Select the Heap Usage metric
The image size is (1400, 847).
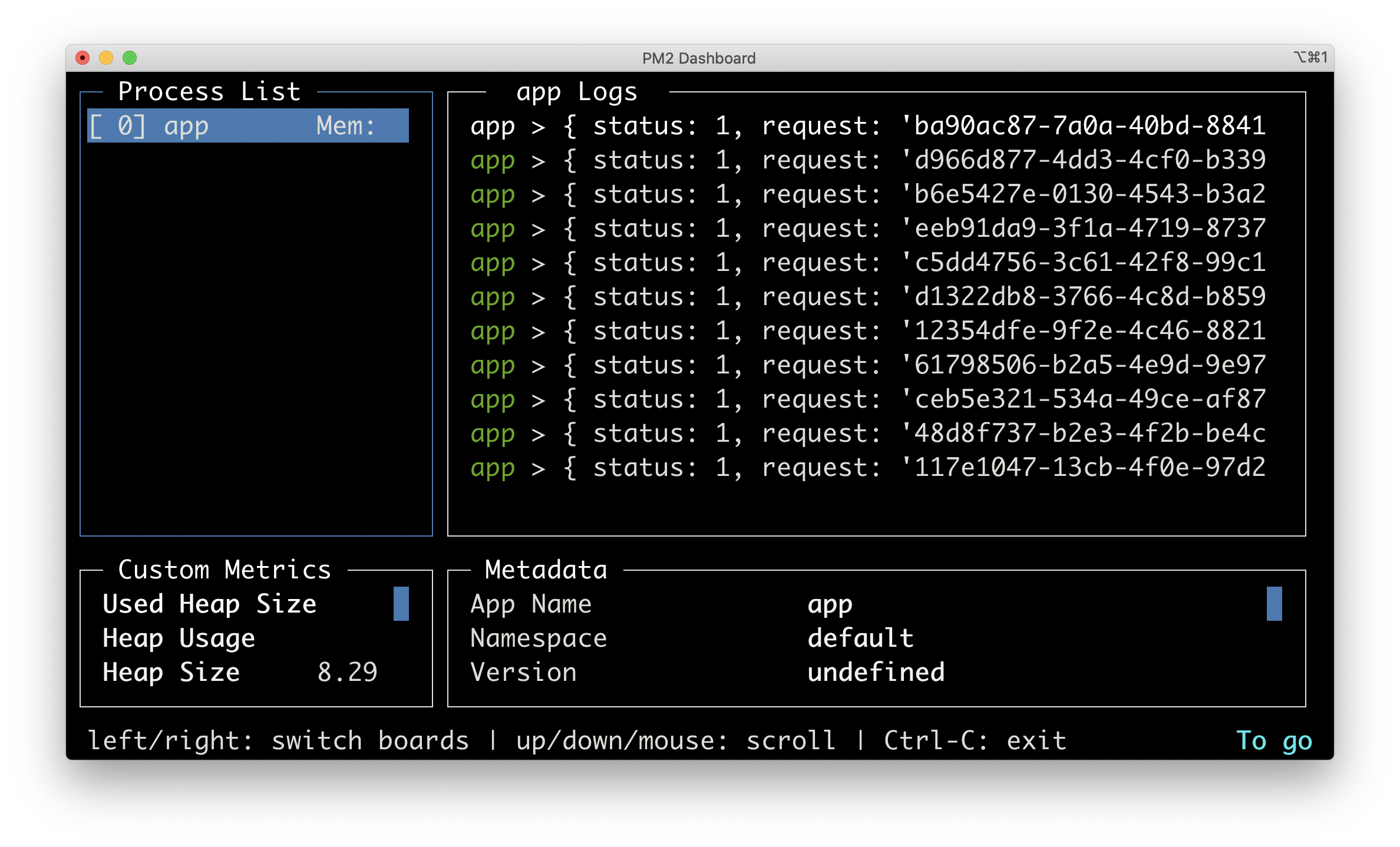coord(179,638)
